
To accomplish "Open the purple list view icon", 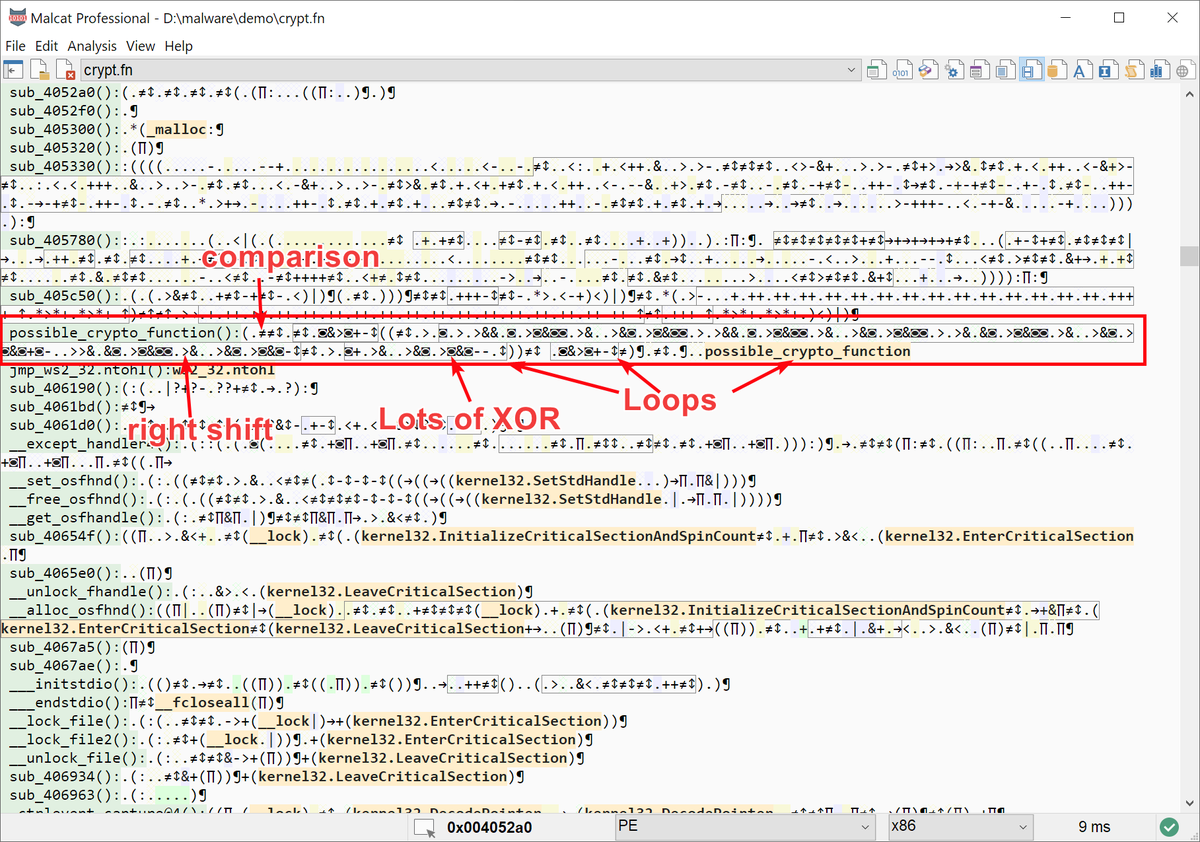I will click(x=979, y=70).
